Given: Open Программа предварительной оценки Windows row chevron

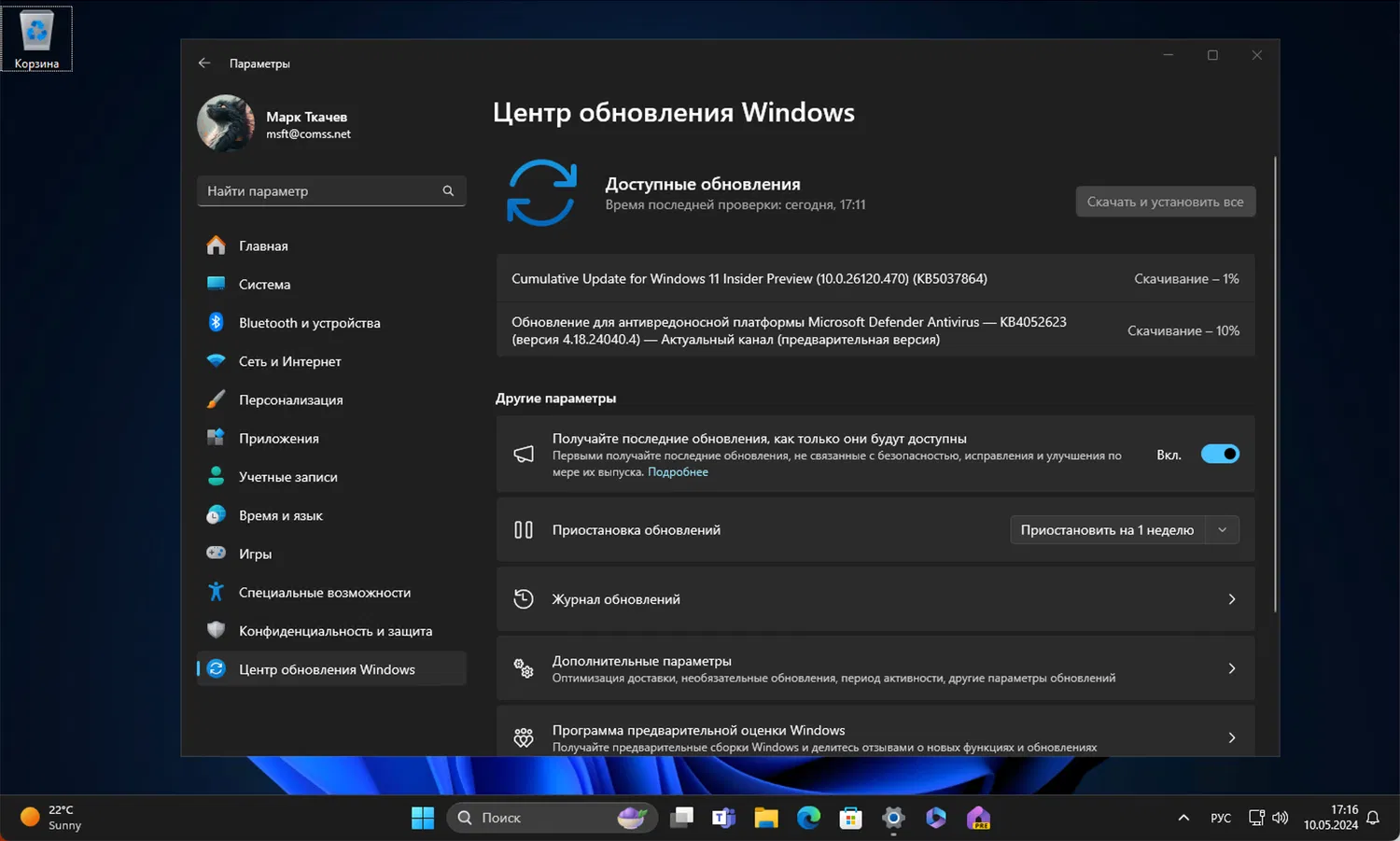Looking at the screenshot, I should 1232,737.
